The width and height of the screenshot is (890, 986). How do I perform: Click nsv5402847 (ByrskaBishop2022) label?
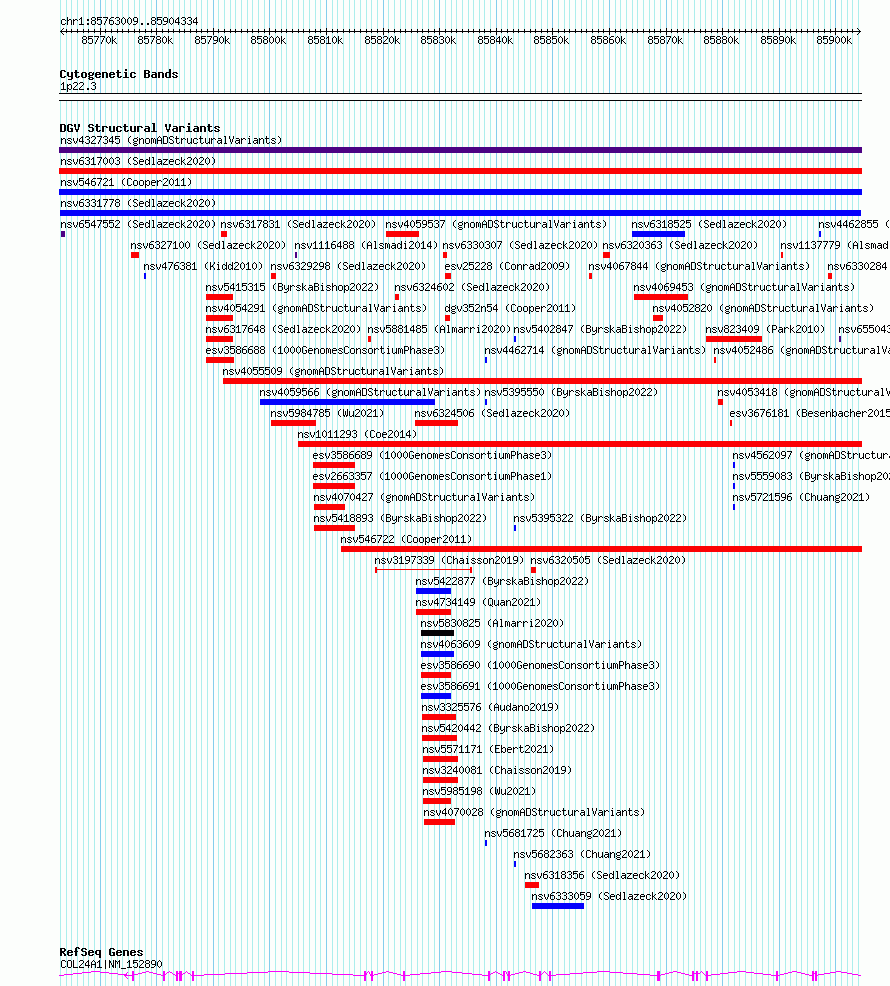pyautogui.click(x=600, y=329)
